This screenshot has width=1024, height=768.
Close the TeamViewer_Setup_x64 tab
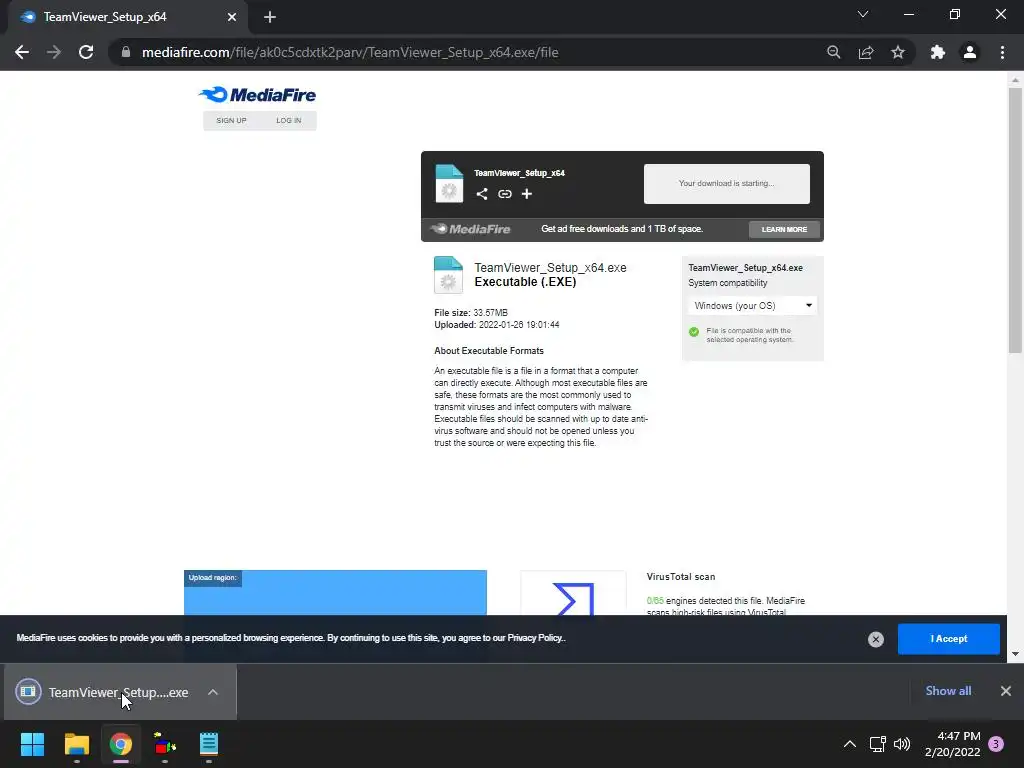coord(232,17)
